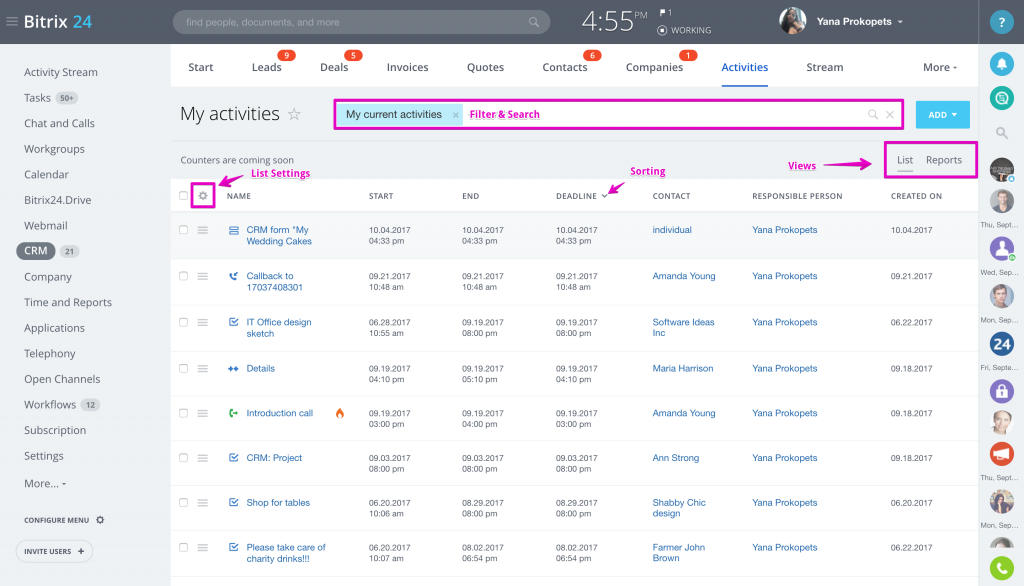Open the Configure Menu gear icon
This screenshot has height=586, width=1024.
click(x=100, y=520)
